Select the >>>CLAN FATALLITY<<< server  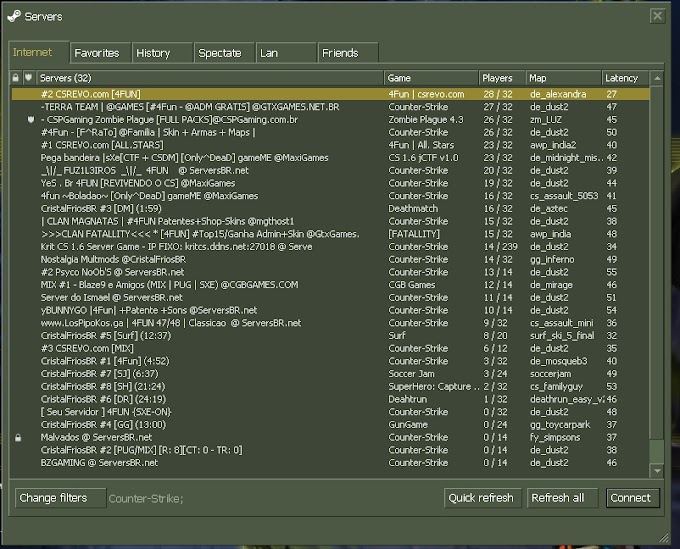[x=330, y=234]
